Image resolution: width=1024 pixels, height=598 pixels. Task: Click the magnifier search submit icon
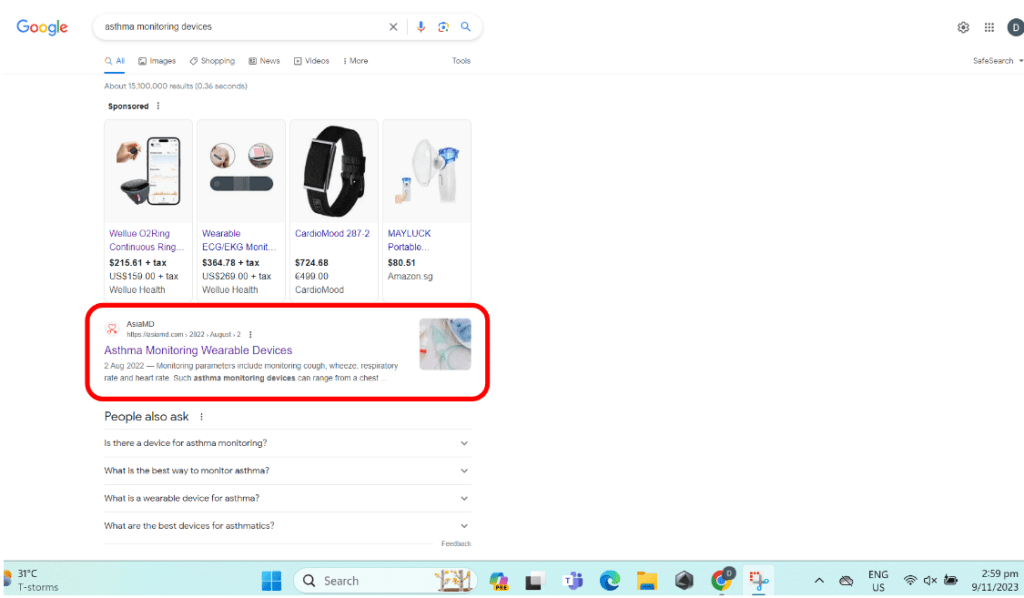[x=465, y=27]
